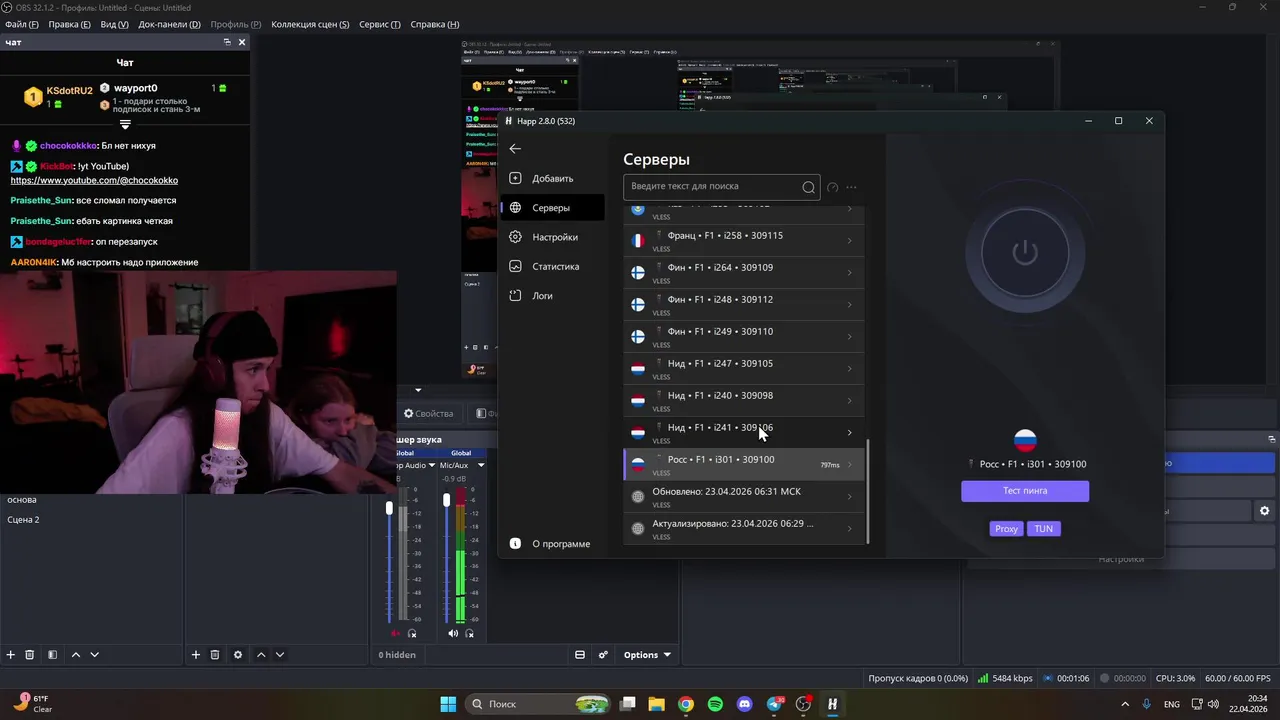Open the Desktop Audio dropdown arrow
This screenshot has height=720, width=1280.
[x=432, y=465]
